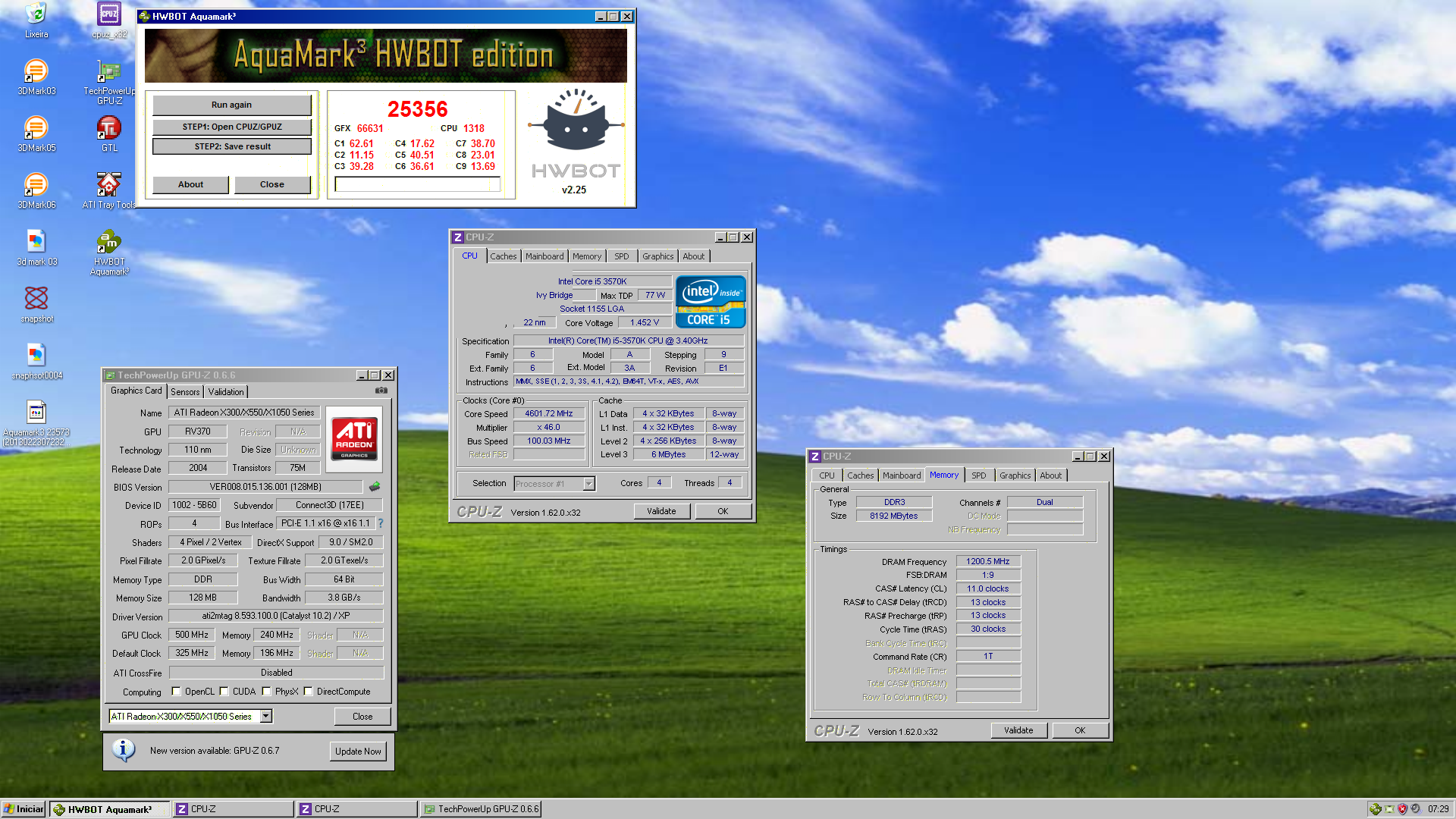This screenshot has height=819, width=1456.
Task: Switch to HWBOT Aquamark3 taskbar button
Action: click(110, 809)
